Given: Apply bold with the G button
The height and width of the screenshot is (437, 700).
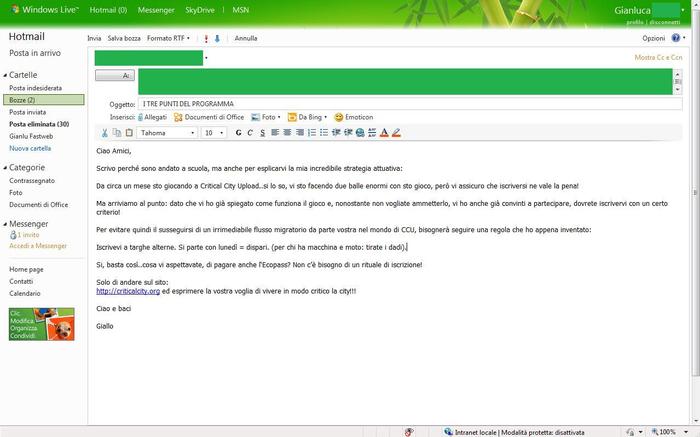Looking at the screenshot, I should pyautogui.click(x=238, y=133).
